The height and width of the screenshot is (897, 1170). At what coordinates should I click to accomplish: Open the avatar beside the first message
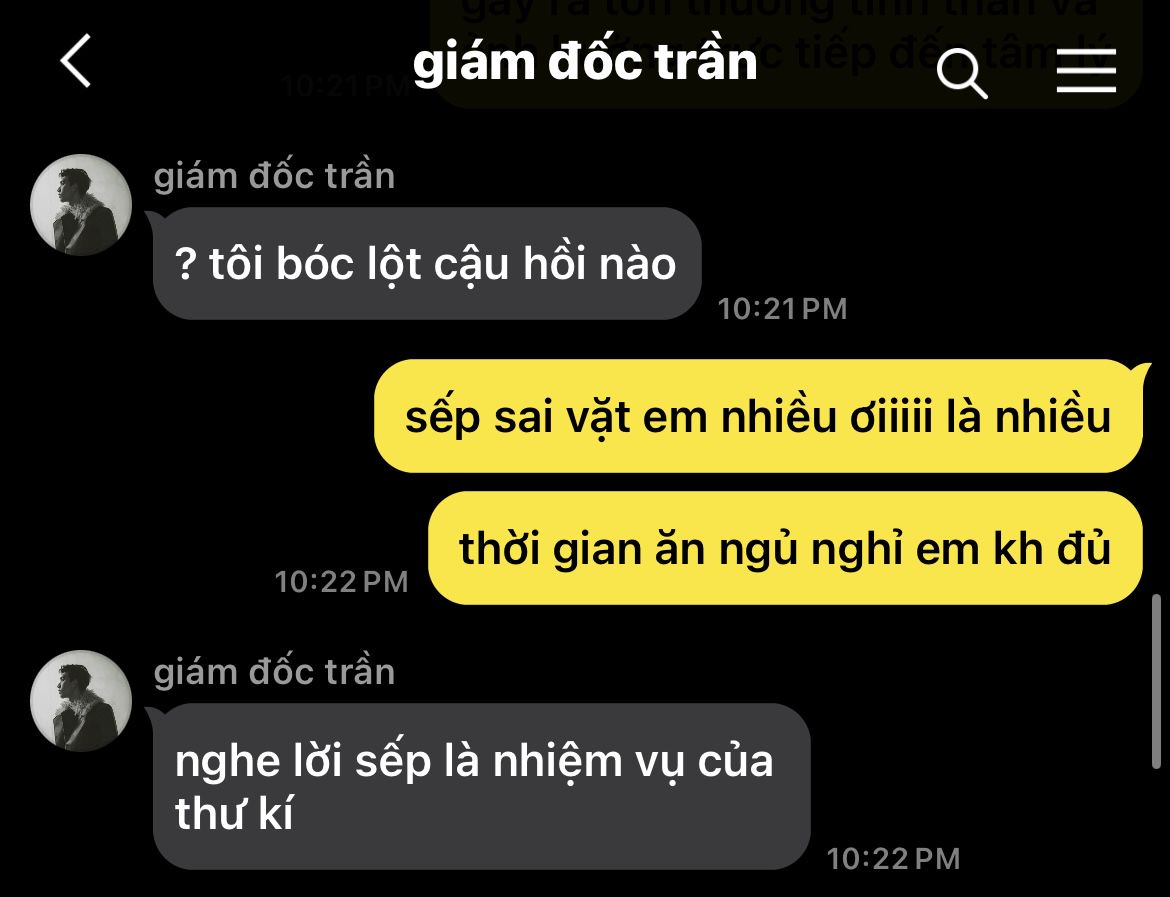(x=81, y=205)
